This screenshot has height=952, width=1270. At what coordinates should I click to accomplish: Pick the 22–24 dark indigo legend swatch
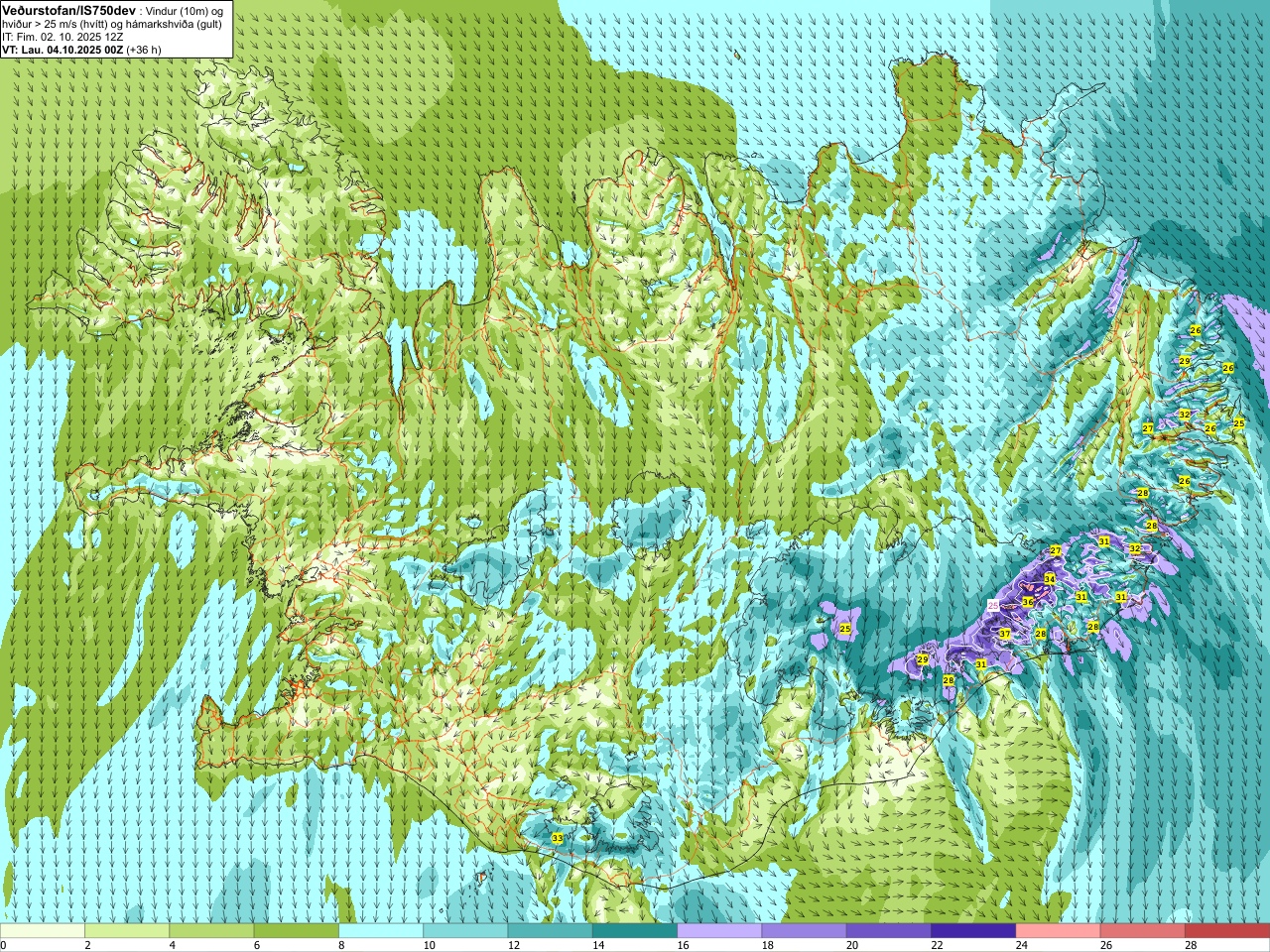[x=973, y=931]
